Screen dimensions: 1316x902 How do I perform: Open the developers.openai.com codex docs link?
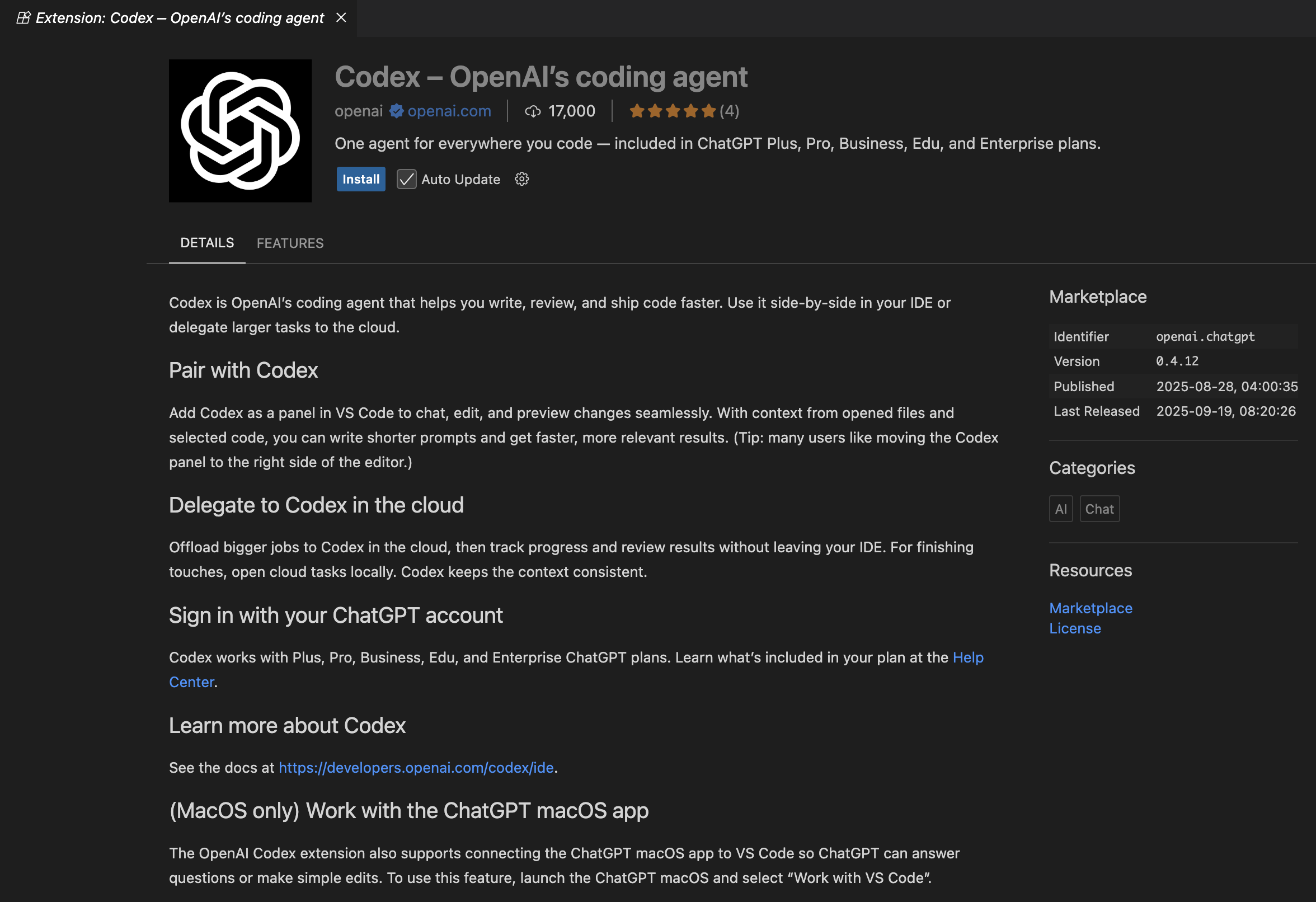pos(416,767)
